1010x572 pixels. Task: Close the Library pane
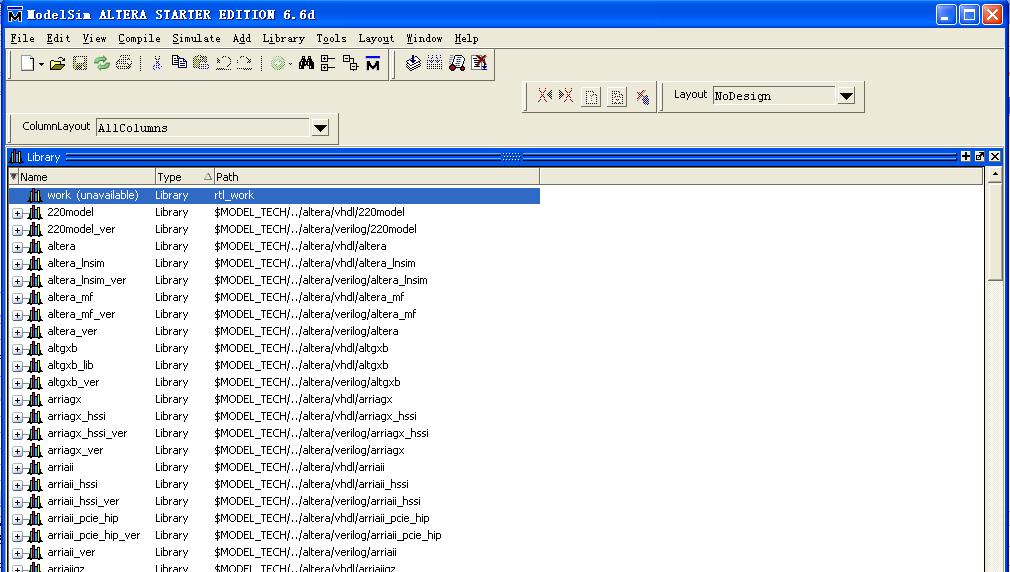coord(995,157)
